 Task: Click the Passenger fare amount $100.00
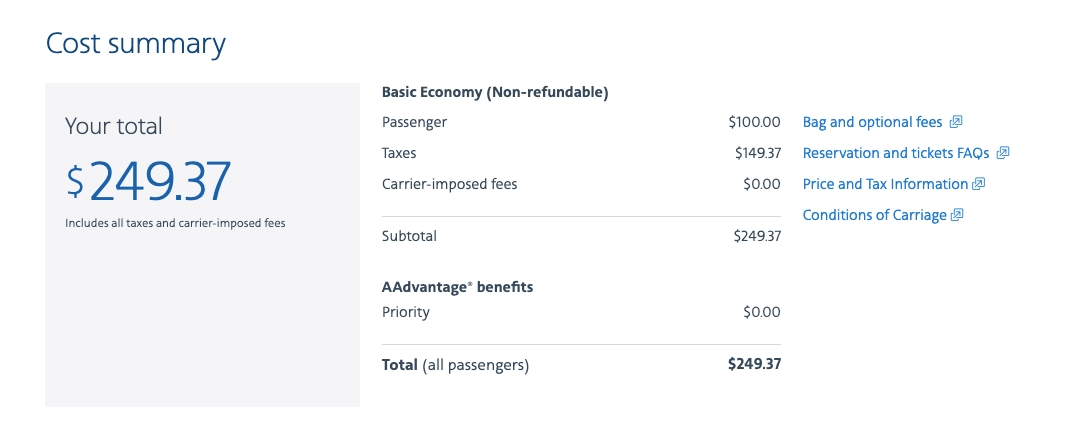pos(754,122)
